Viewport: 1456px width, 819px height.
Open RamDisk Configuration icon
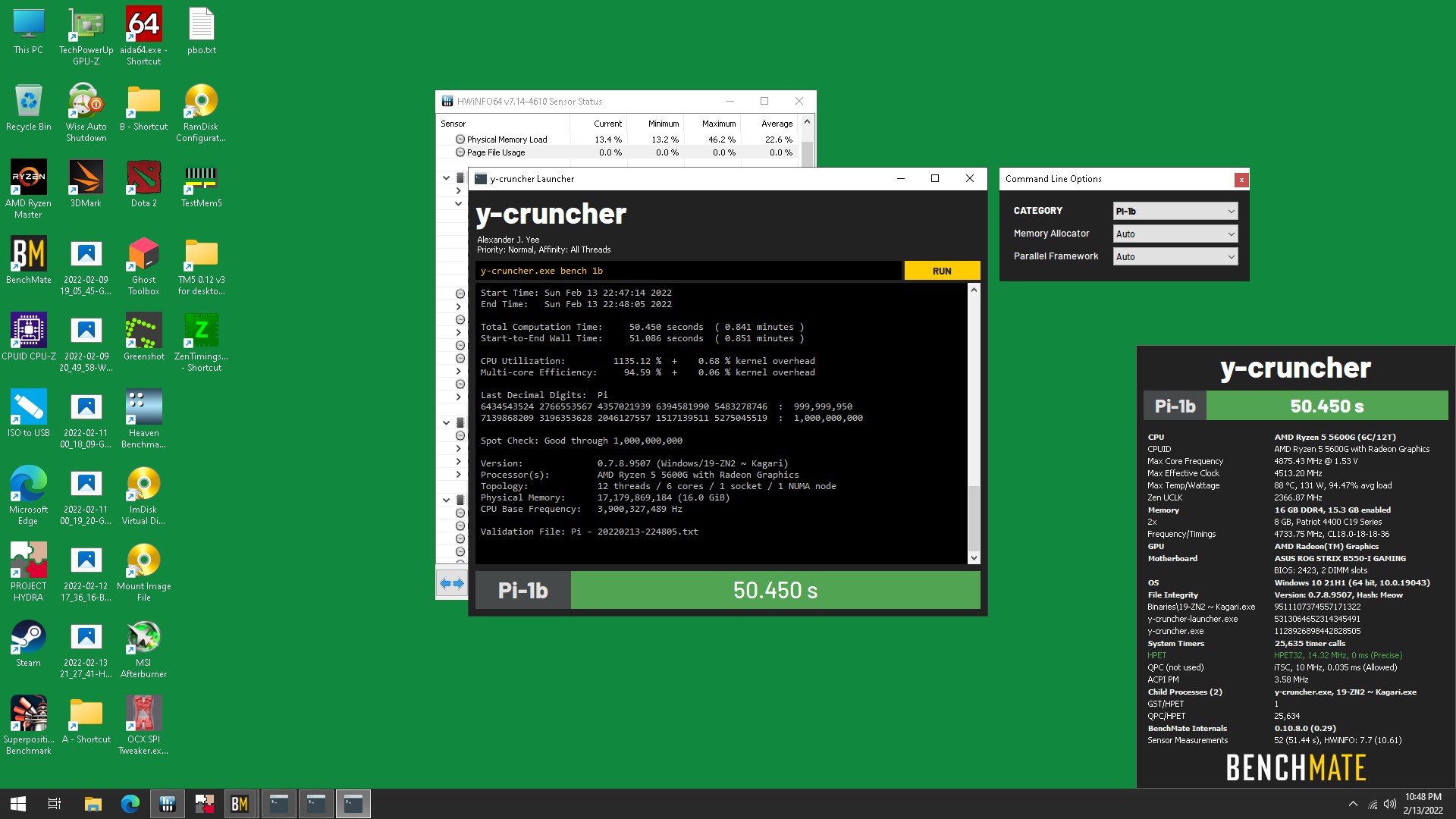[x=201, y=113]
